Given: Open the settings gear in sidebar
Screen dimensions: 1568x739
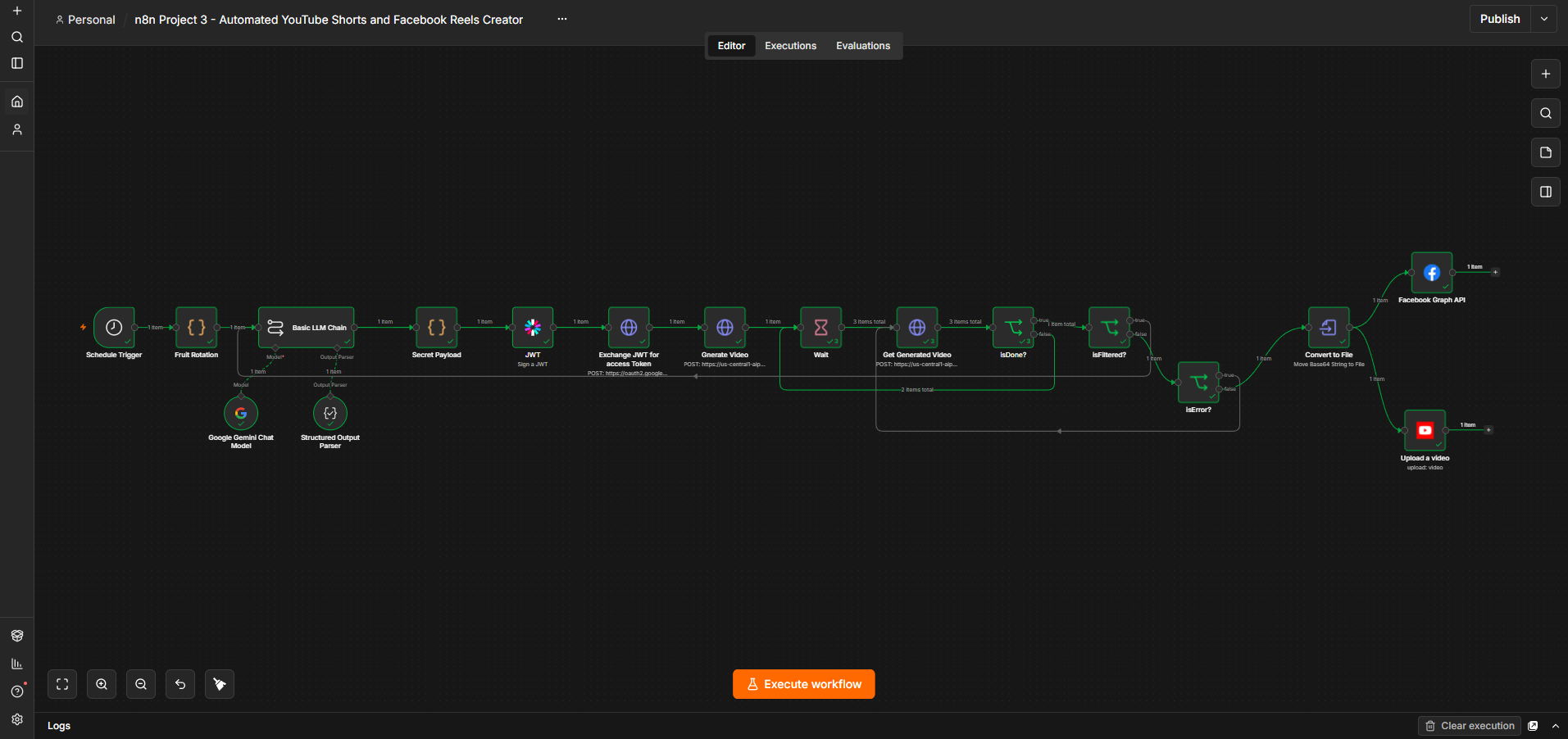Looking at the screenshot, I should [x=17, y=719].
